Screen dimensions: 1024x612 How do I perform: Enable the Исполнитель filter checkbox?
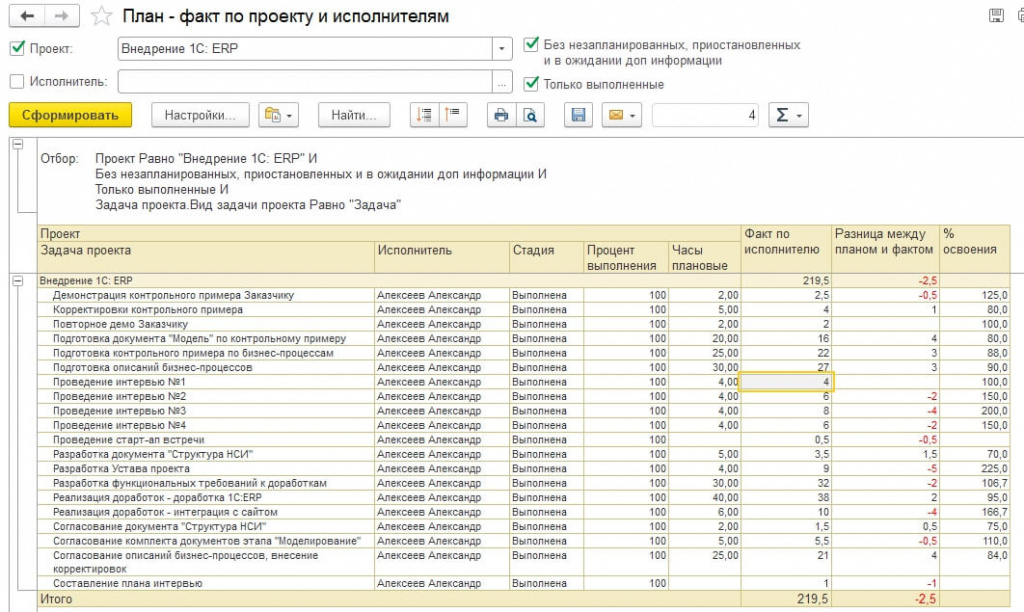pyautogui.click(x=16, y=82)
